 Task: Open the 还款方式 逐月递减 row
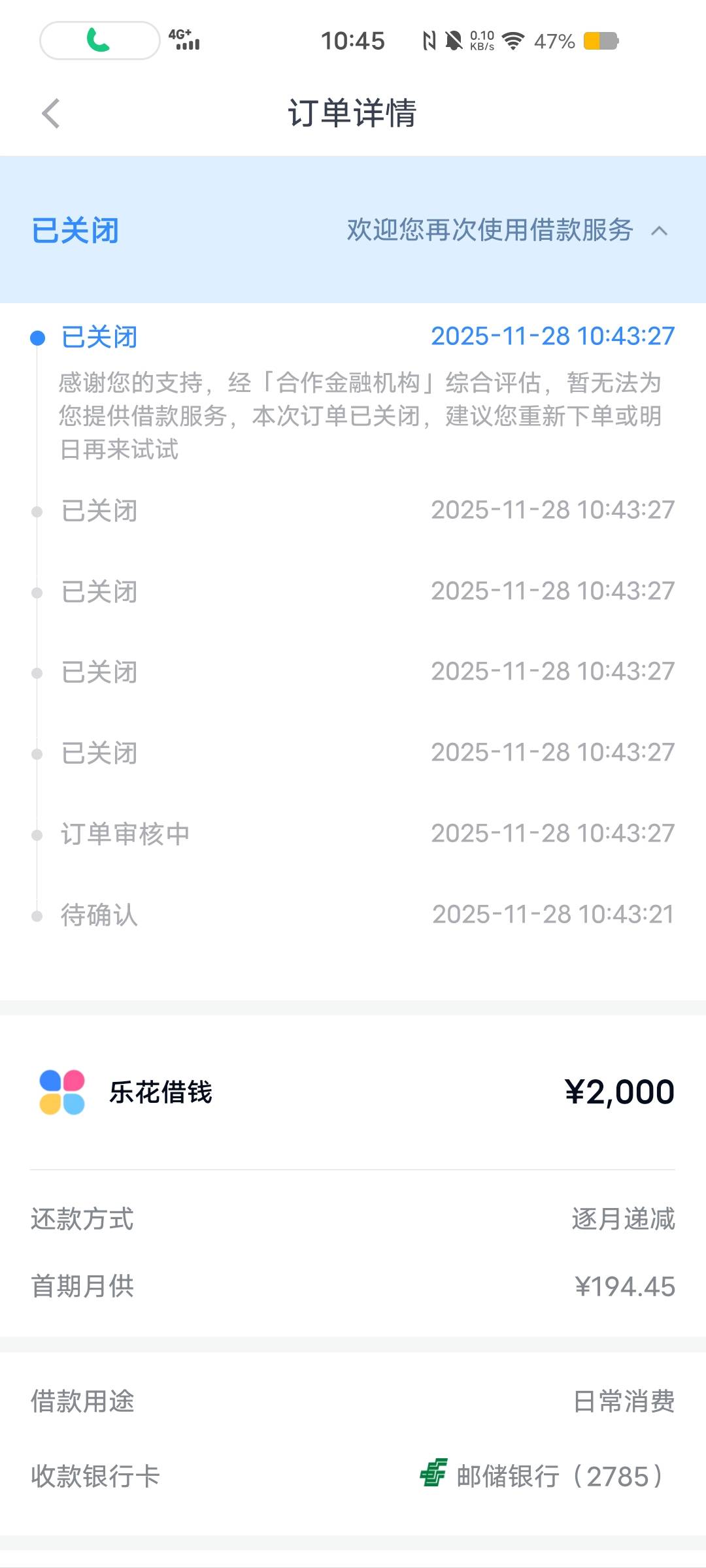353,1219
